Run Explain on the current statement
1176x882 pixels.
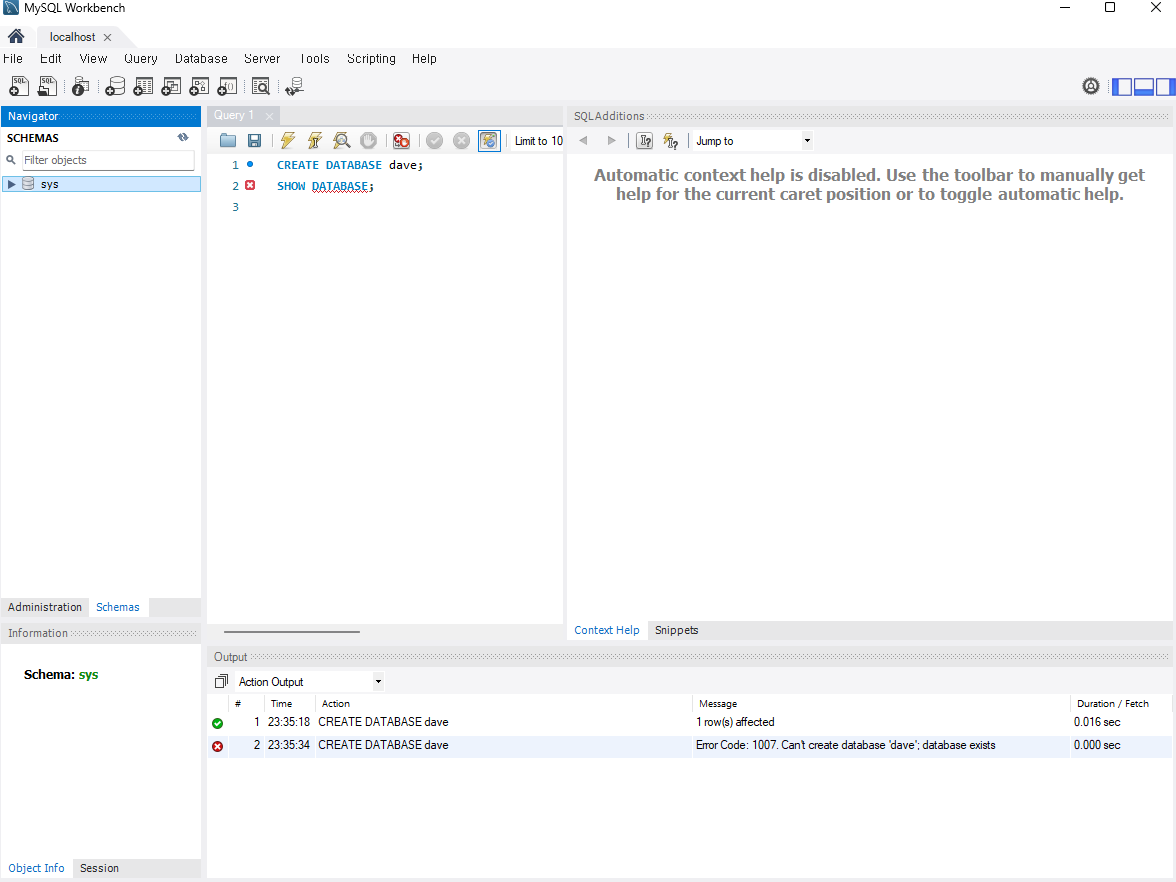[342, 141]
